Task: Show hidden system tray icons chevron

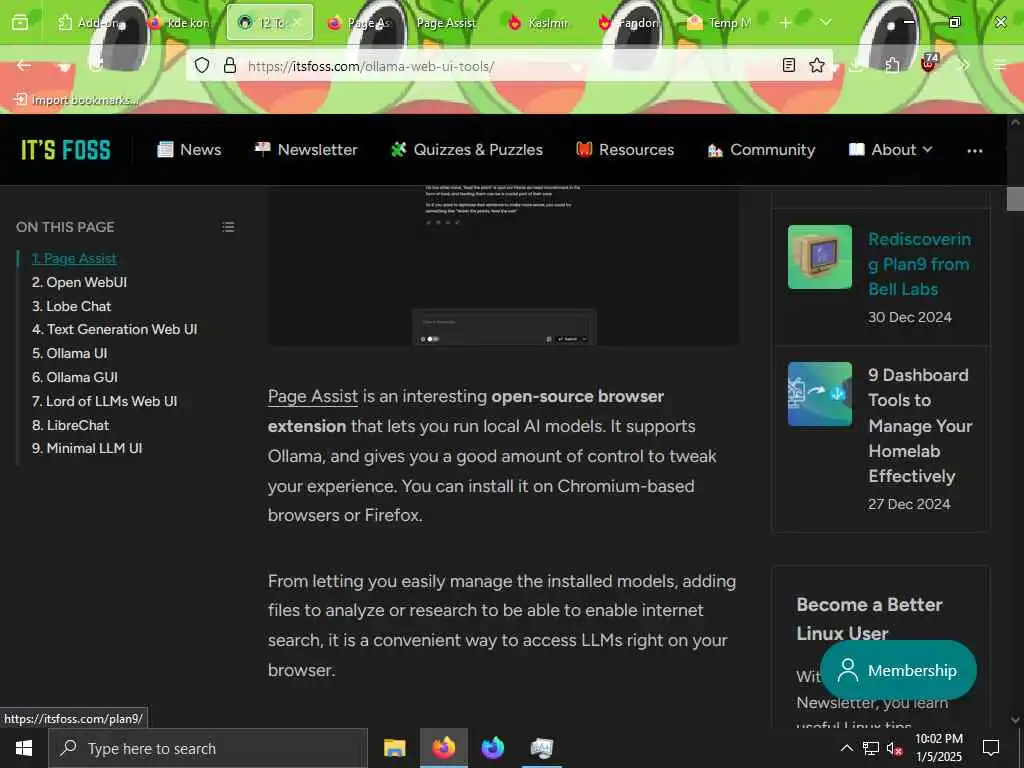Action: click(x=846, y=748)
